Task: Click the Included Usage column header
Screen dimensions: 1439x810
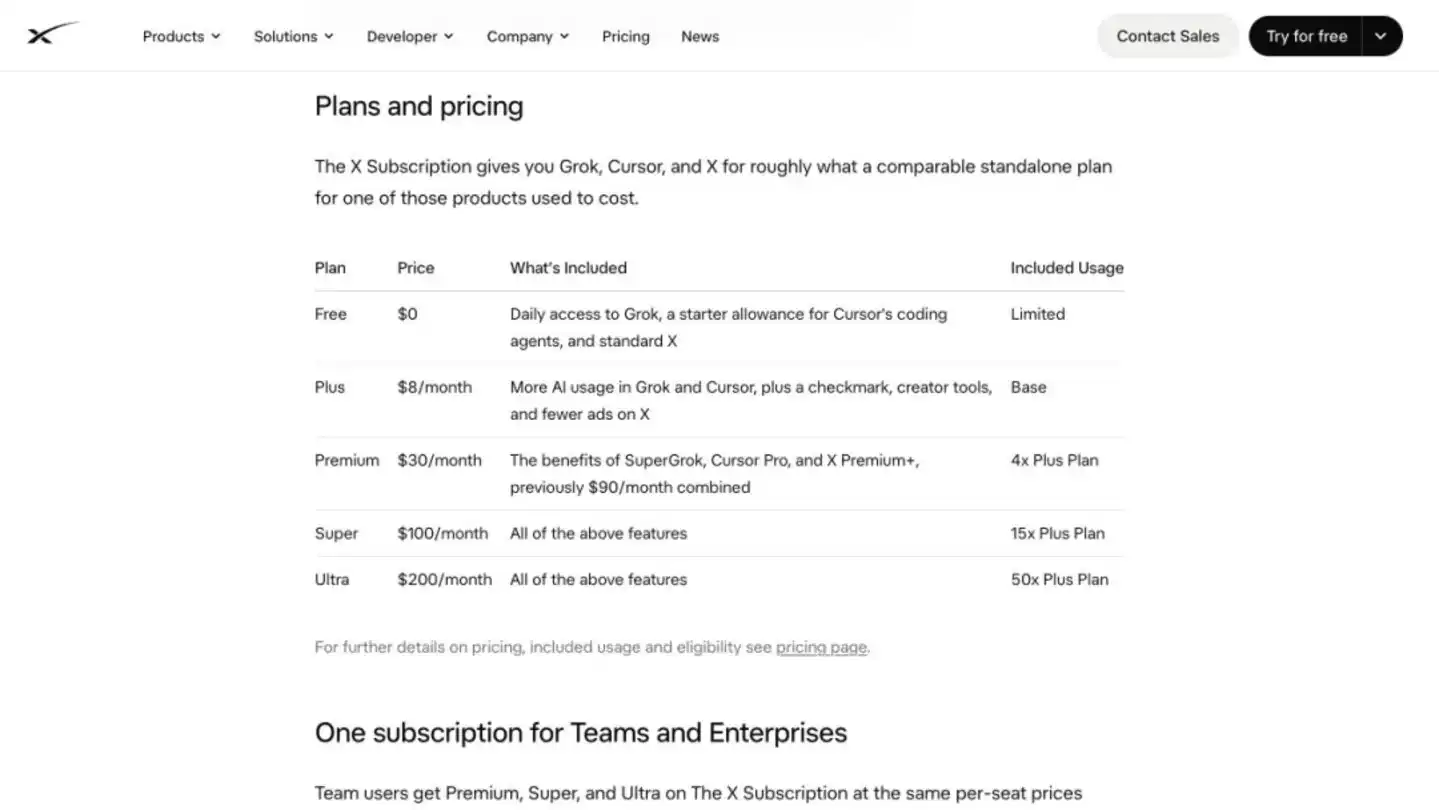Action: pos(1067,268)
